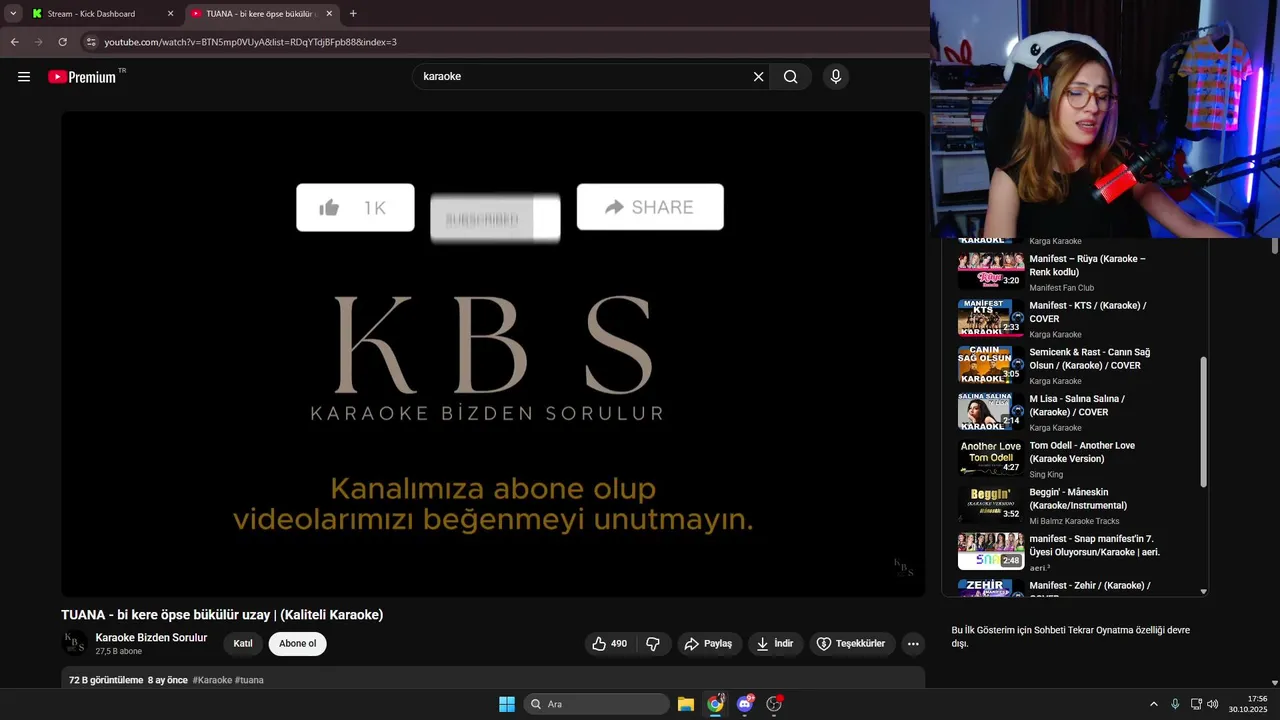Dislike the video with thumbs down

click(653, 644)
